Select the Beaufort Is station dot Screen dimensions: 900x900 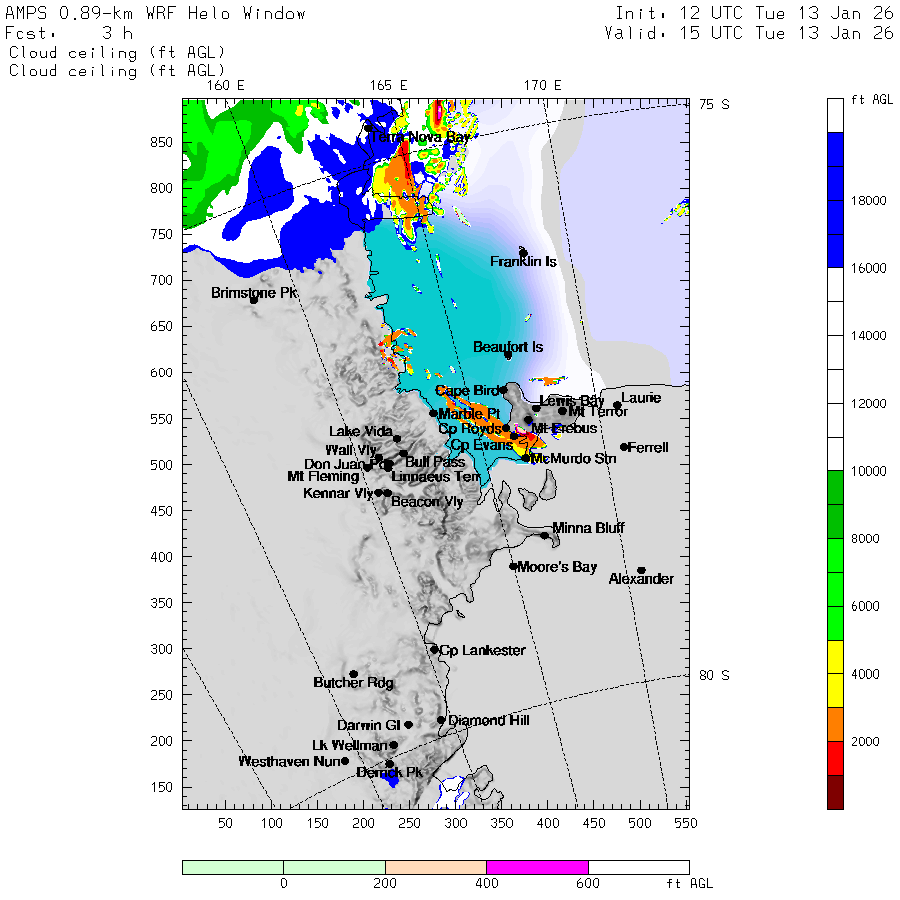pos(508,355)
